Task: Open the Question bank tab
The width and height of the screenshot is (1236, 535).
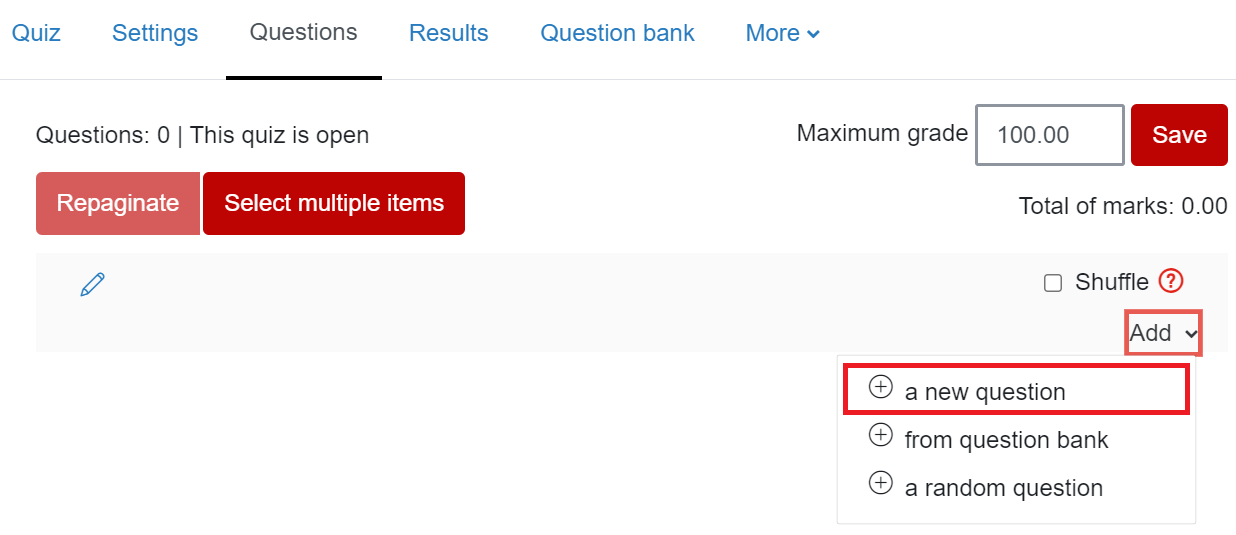Action: click(617, 33)
